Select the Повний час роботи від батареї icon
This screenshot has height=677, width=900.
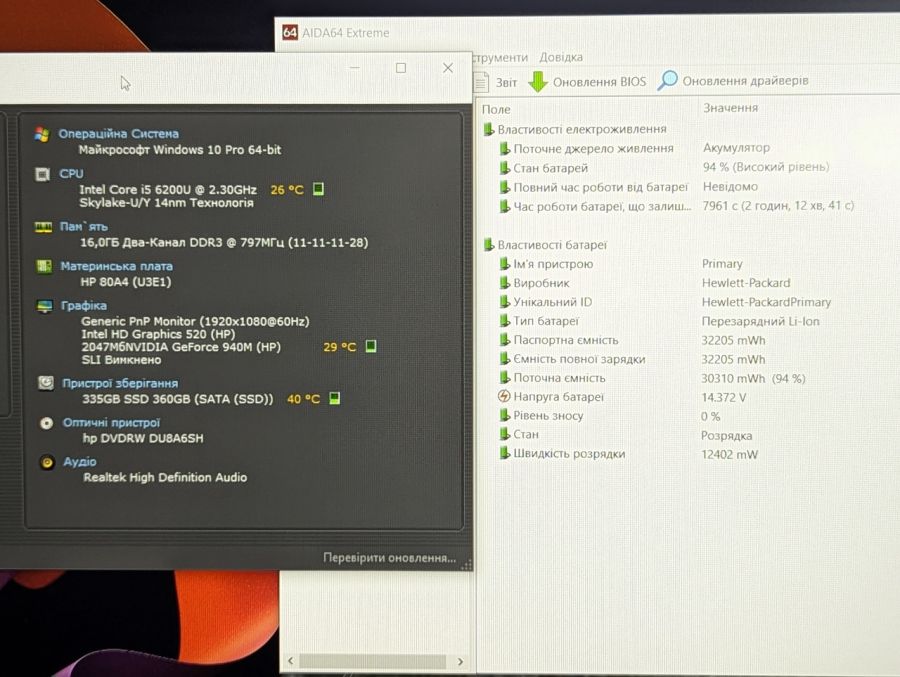[x=505, y=187]
